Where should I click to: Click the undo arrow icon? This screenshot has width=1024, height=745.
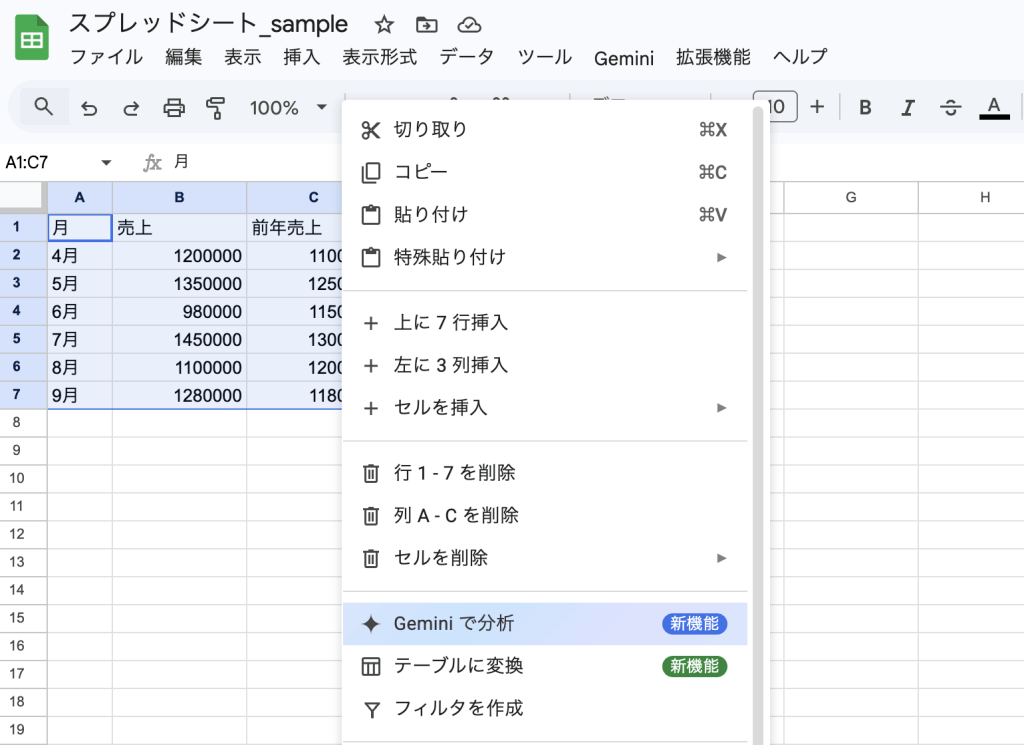tap(89, 108)
